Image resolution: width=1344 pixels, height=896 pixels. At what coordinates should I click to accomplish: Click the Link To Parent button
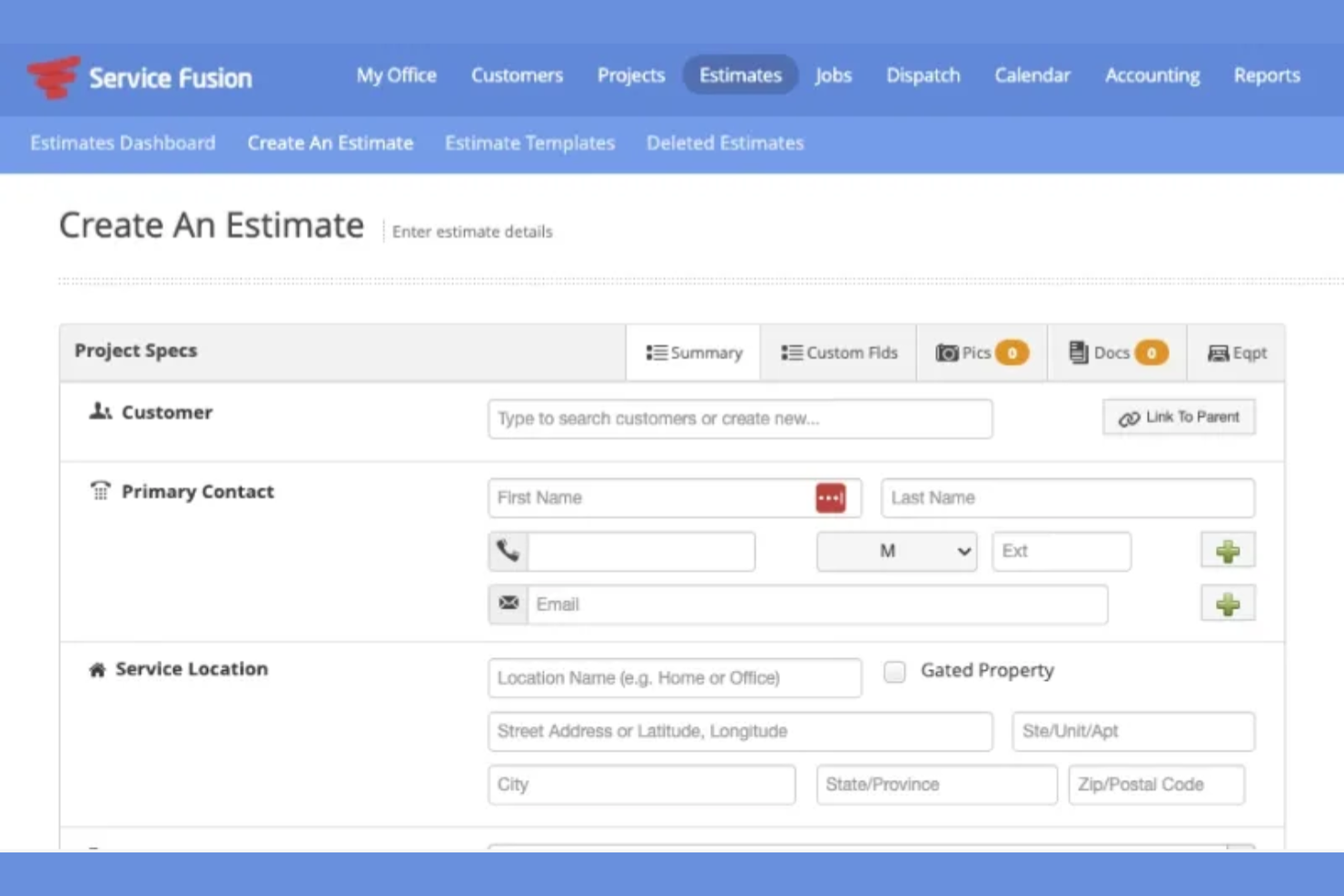pos(1178,417)
